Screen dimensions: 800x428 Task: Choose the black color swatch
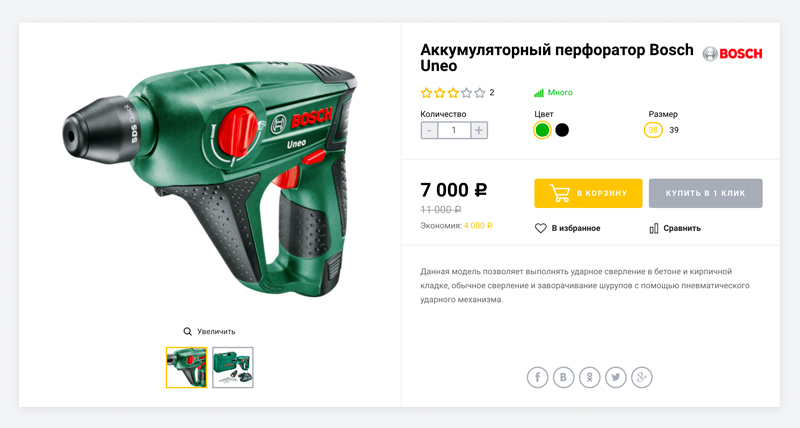(x=562, y=130)
